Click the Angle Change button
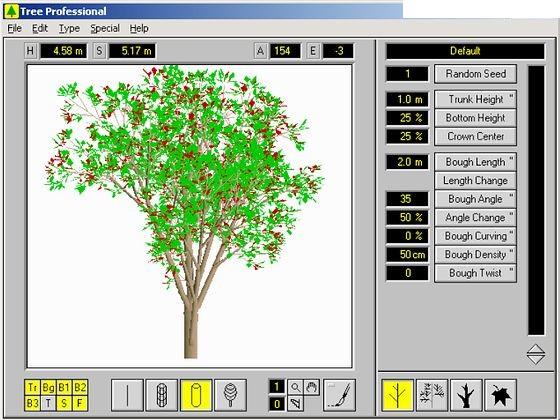Screen dimensions: 560x420 [x=475, y=218]
